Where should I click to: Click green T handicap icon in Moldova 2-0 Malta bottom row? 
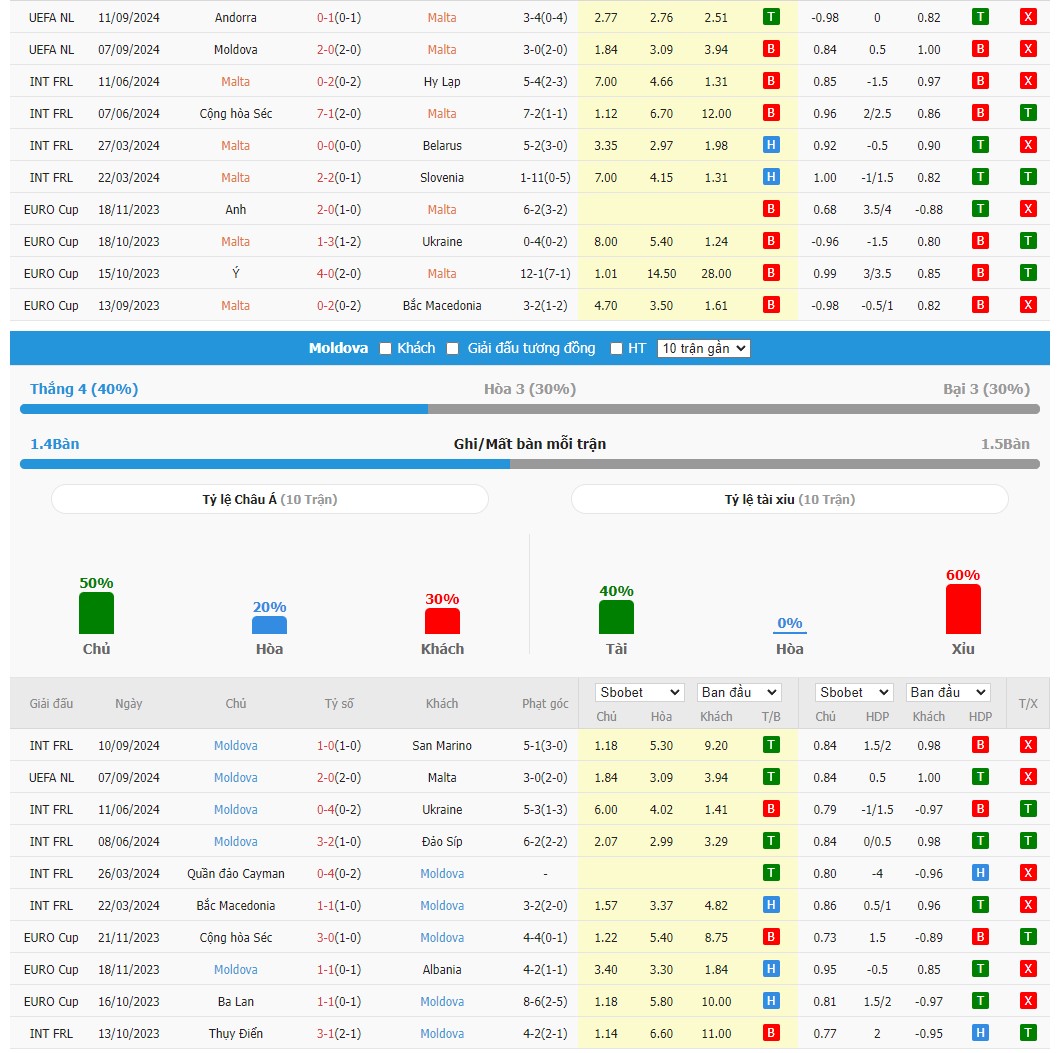(980, 777)
